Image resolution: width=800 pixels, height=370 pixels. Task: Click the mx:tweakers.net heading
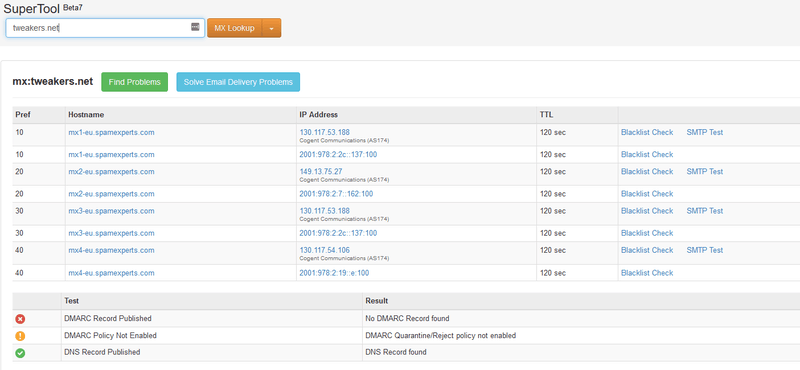click(53, 82)
